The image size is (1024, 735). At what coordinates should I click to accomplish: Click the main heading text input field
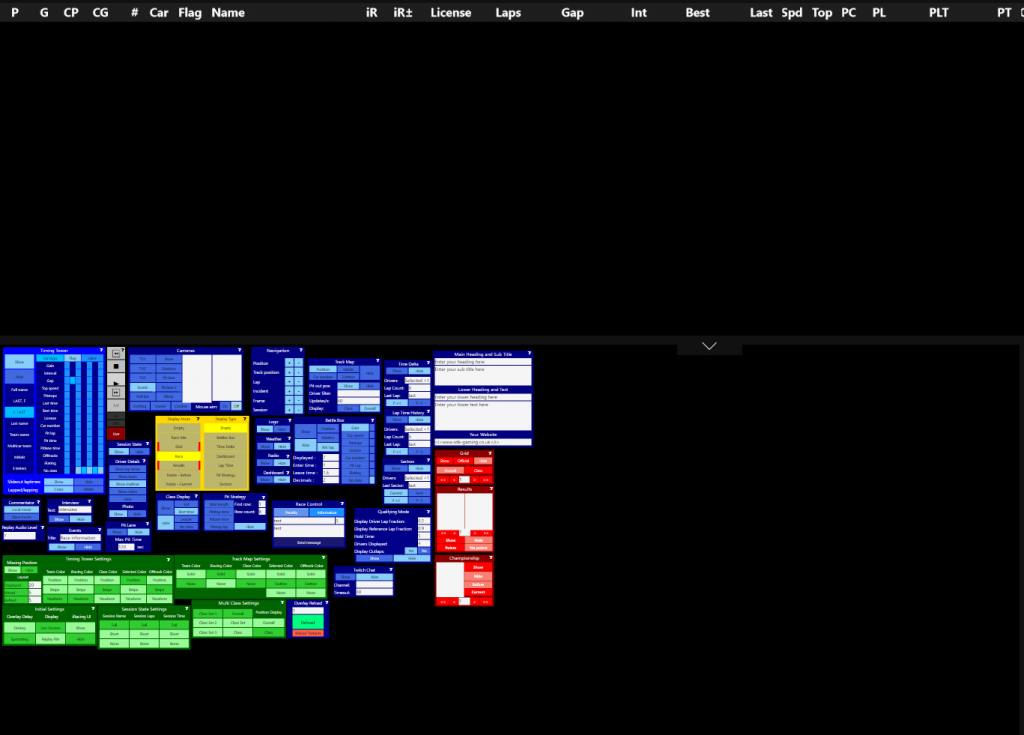[x=483, y=362]
